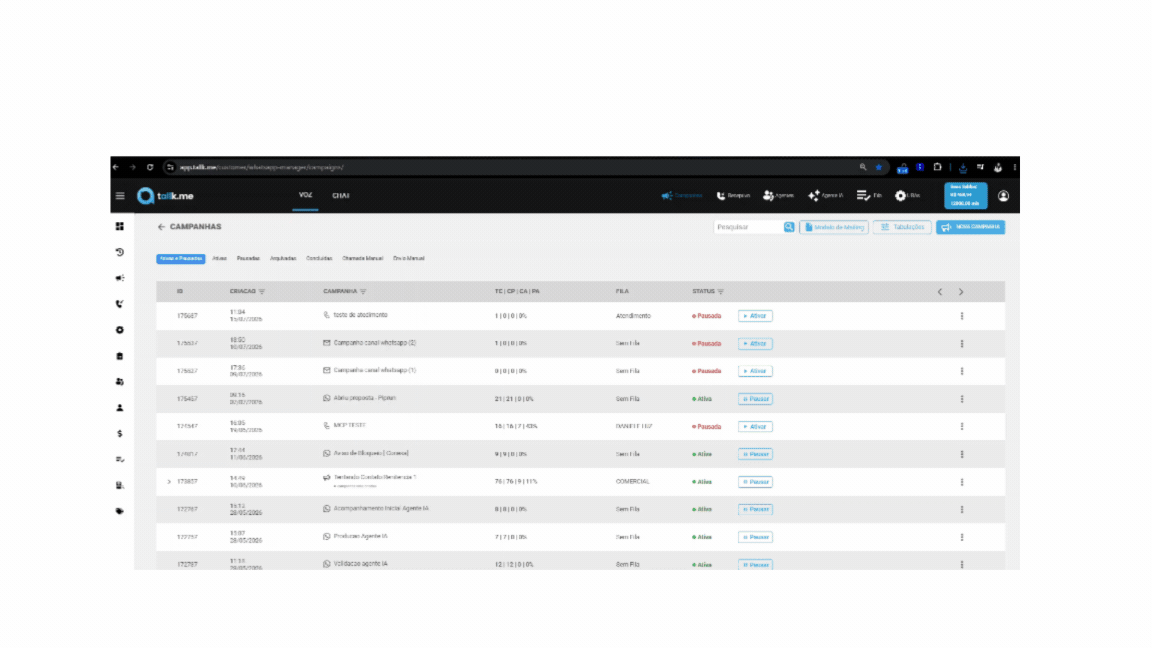Open Agente IA sparkle icon in top bar
This screenshot has height=648, width=1152.
click(x=813, y=195)
